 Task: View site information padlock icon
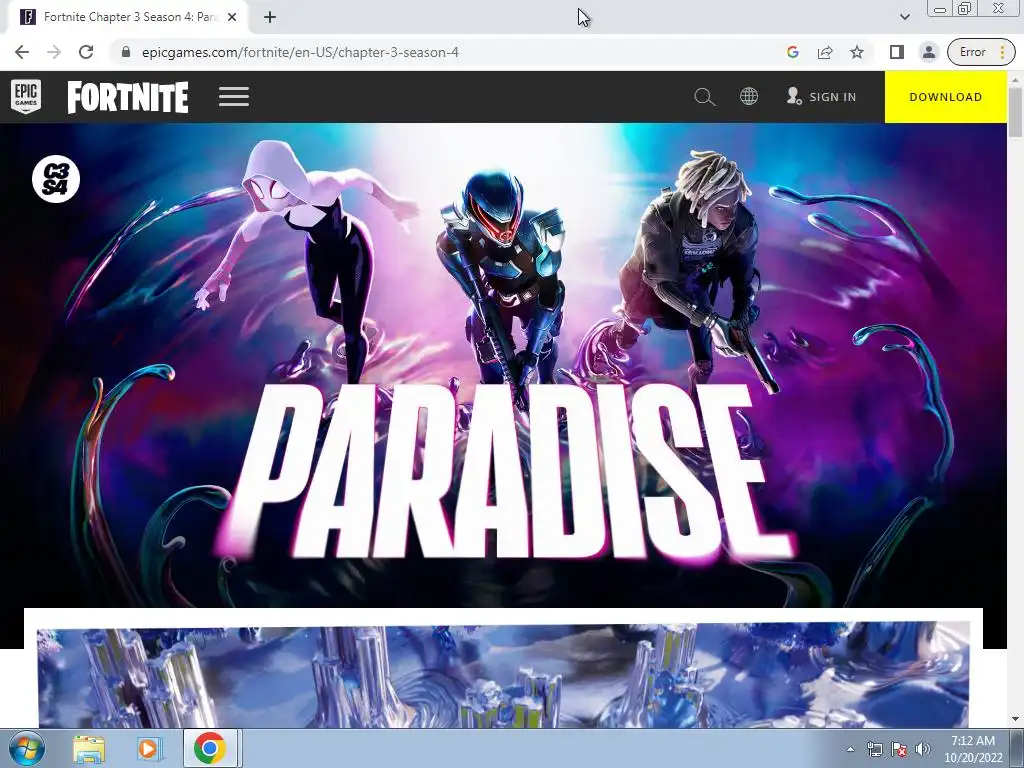[x=126, y=52]
